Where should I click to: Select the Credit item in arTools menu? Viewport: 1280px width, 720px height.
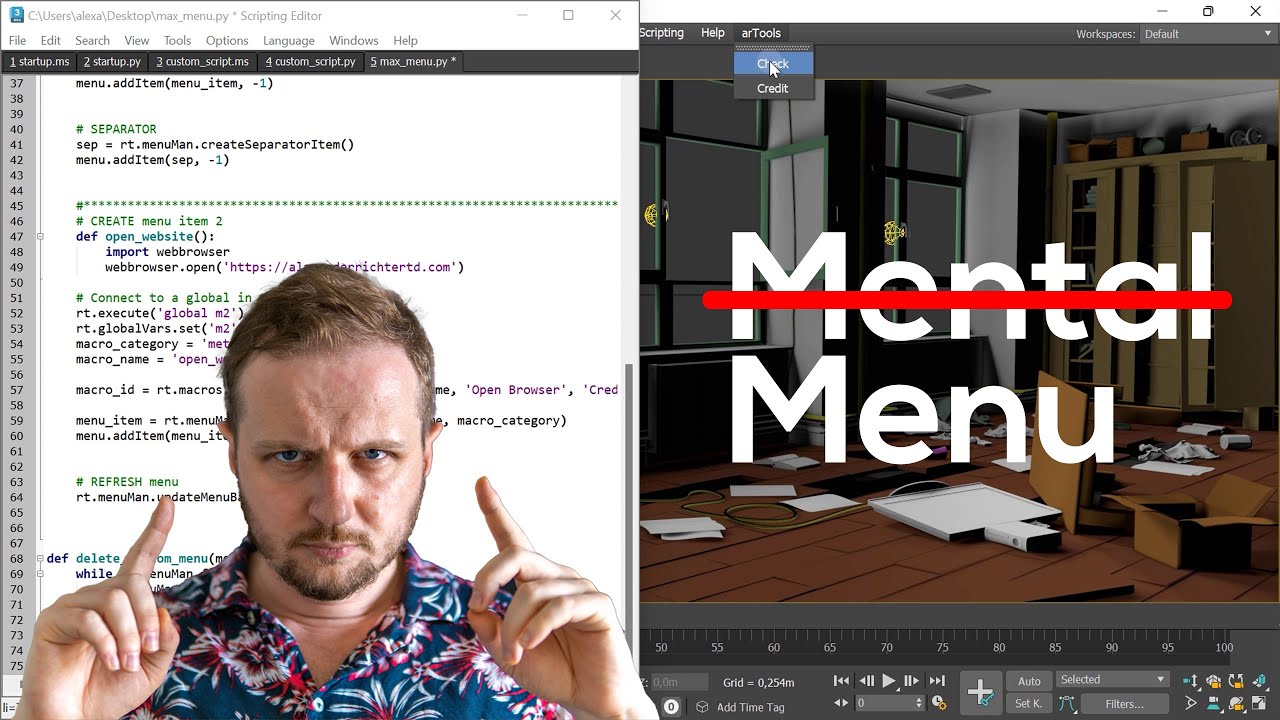coord(773,88)
